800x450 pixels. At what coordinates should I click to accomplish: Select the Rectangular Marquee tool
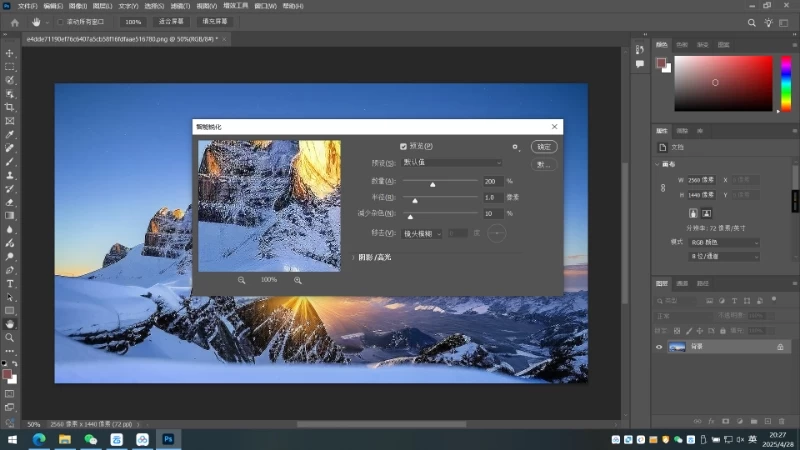[x=10, y=67]
